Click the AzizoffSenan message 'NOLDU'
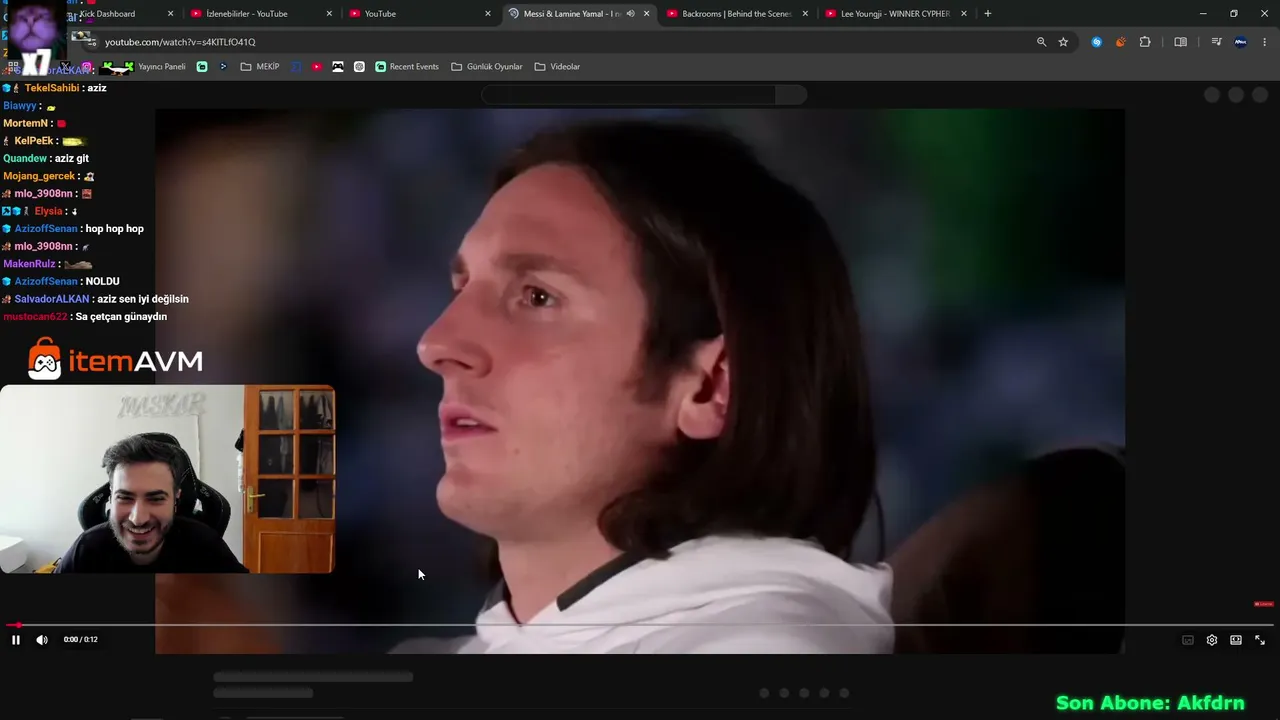Image resolution: width=1280 pixels, height=720 pixels. click(x=103, y=282)
